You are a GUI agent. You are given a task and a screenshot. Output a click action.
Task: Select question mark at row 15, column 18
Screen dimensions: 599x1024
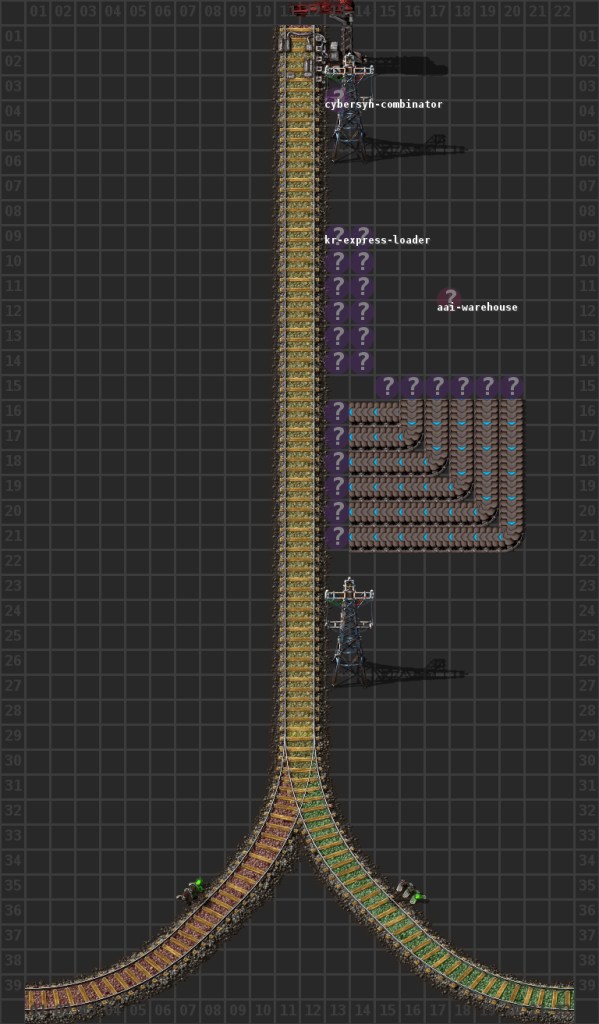point(462,387)
